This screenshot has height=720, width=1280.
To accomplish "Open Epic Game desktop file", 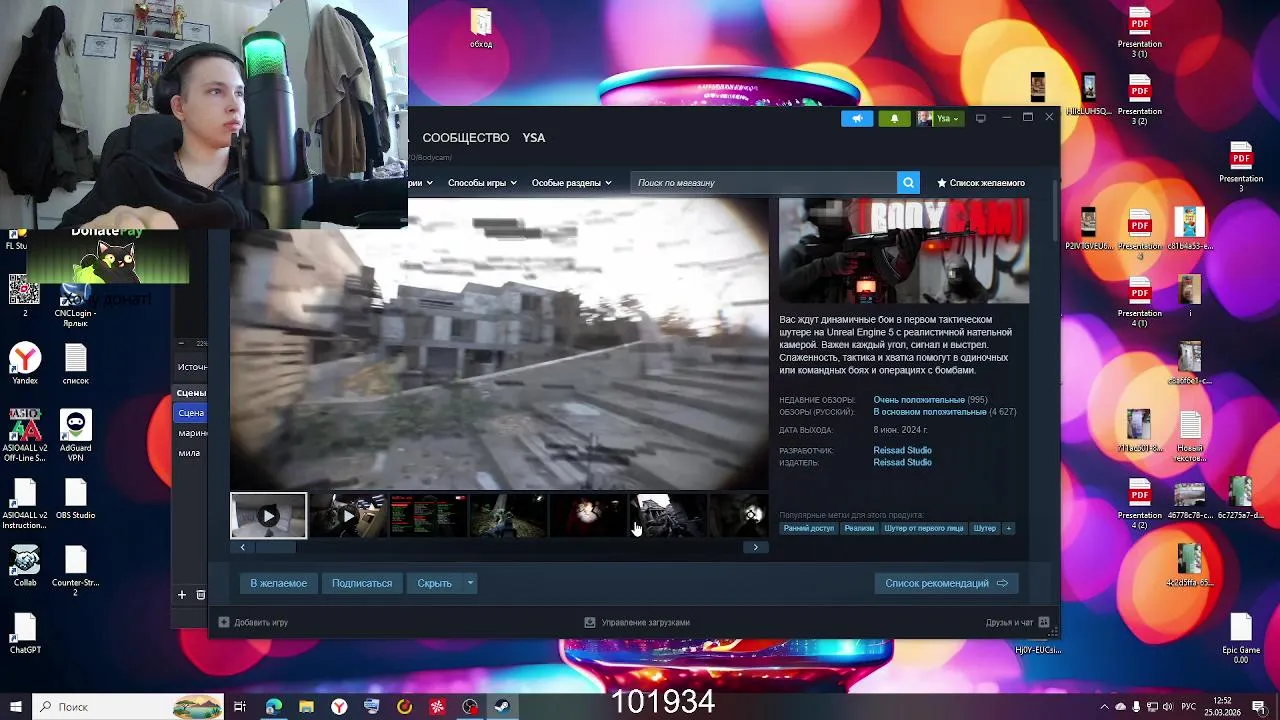I will click(x=1241, y=638).
